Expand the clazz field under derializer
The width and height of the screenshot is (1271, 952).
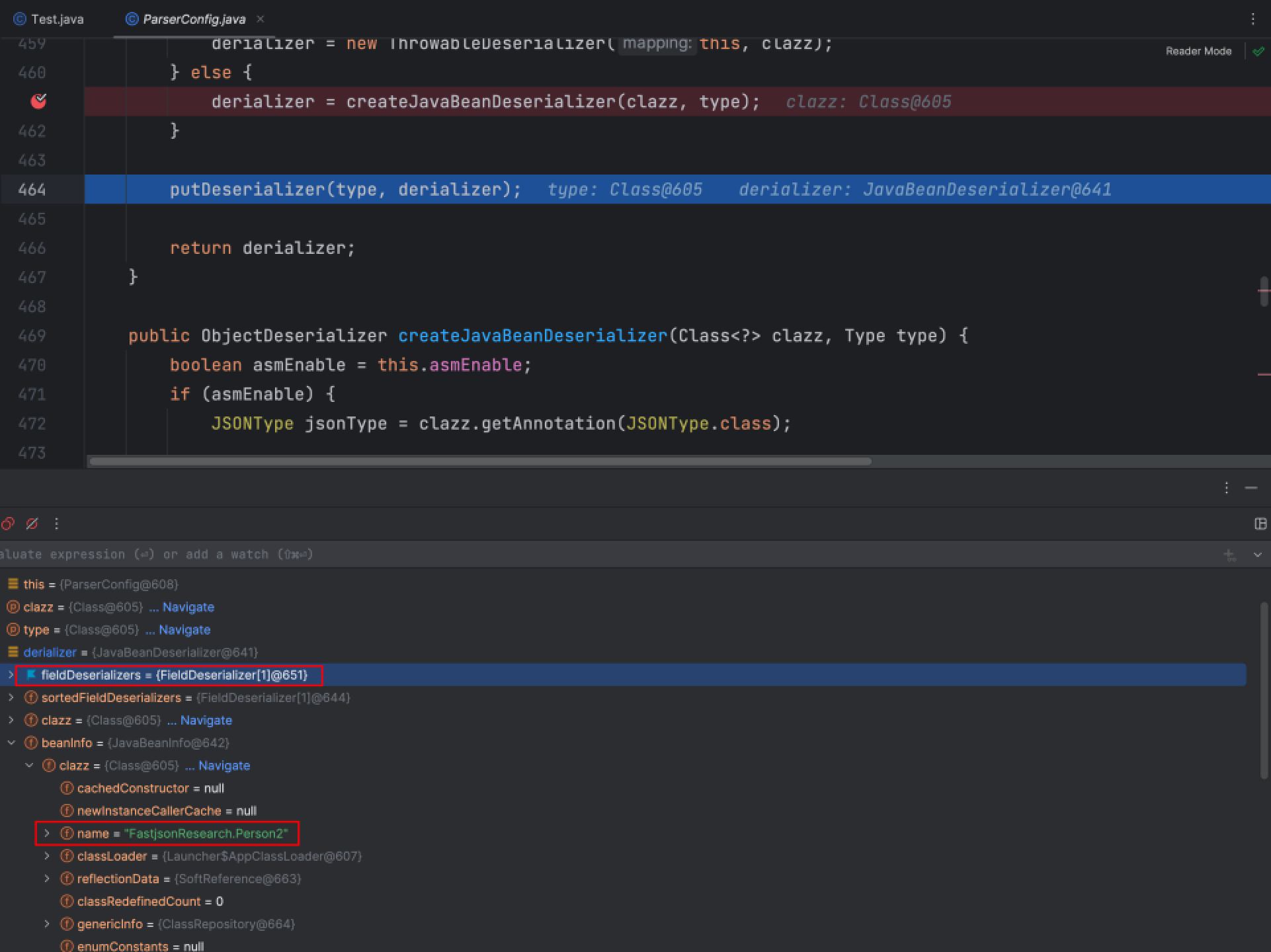(x=11, y=720)
